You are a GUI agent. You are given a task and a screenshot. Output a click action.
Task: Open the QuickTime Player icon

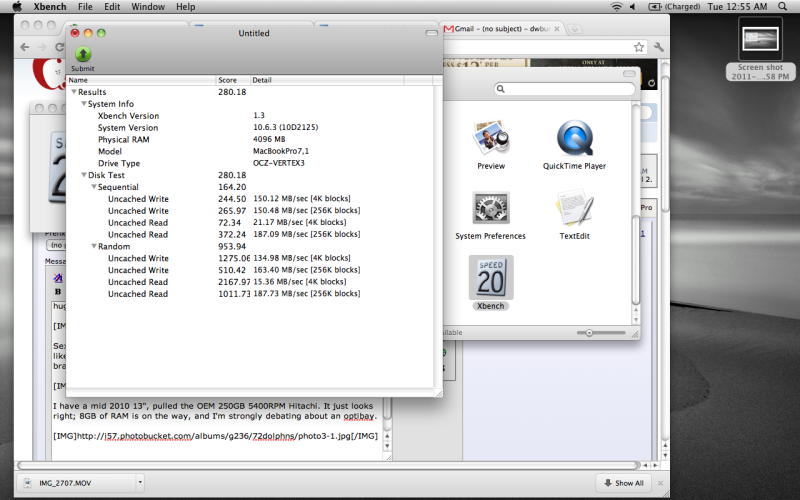pyautogui.click(x=574, y=138)
